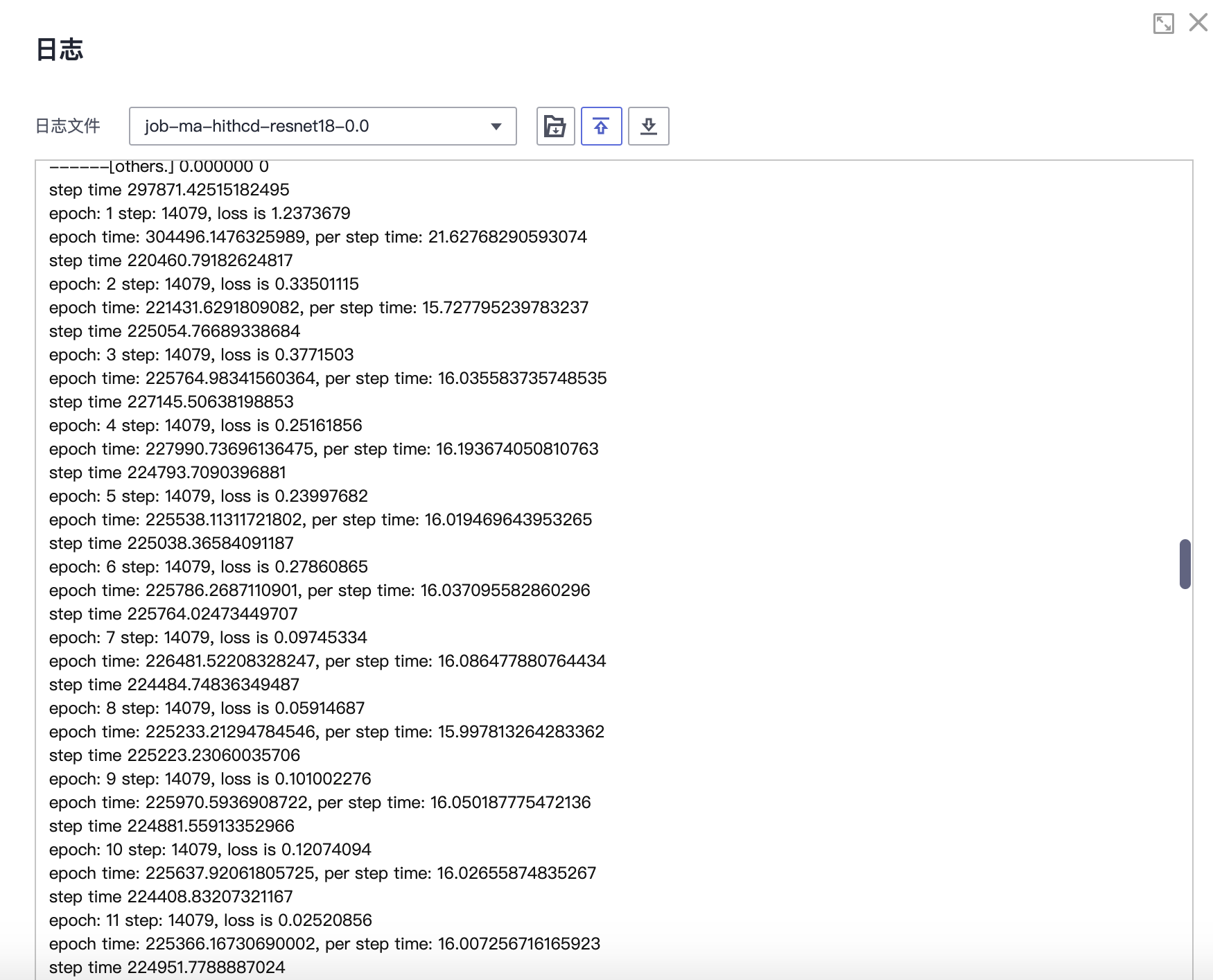
Task: Click the epoch 1 loss 1.2373679 line
Action: (x=200, y=213)
